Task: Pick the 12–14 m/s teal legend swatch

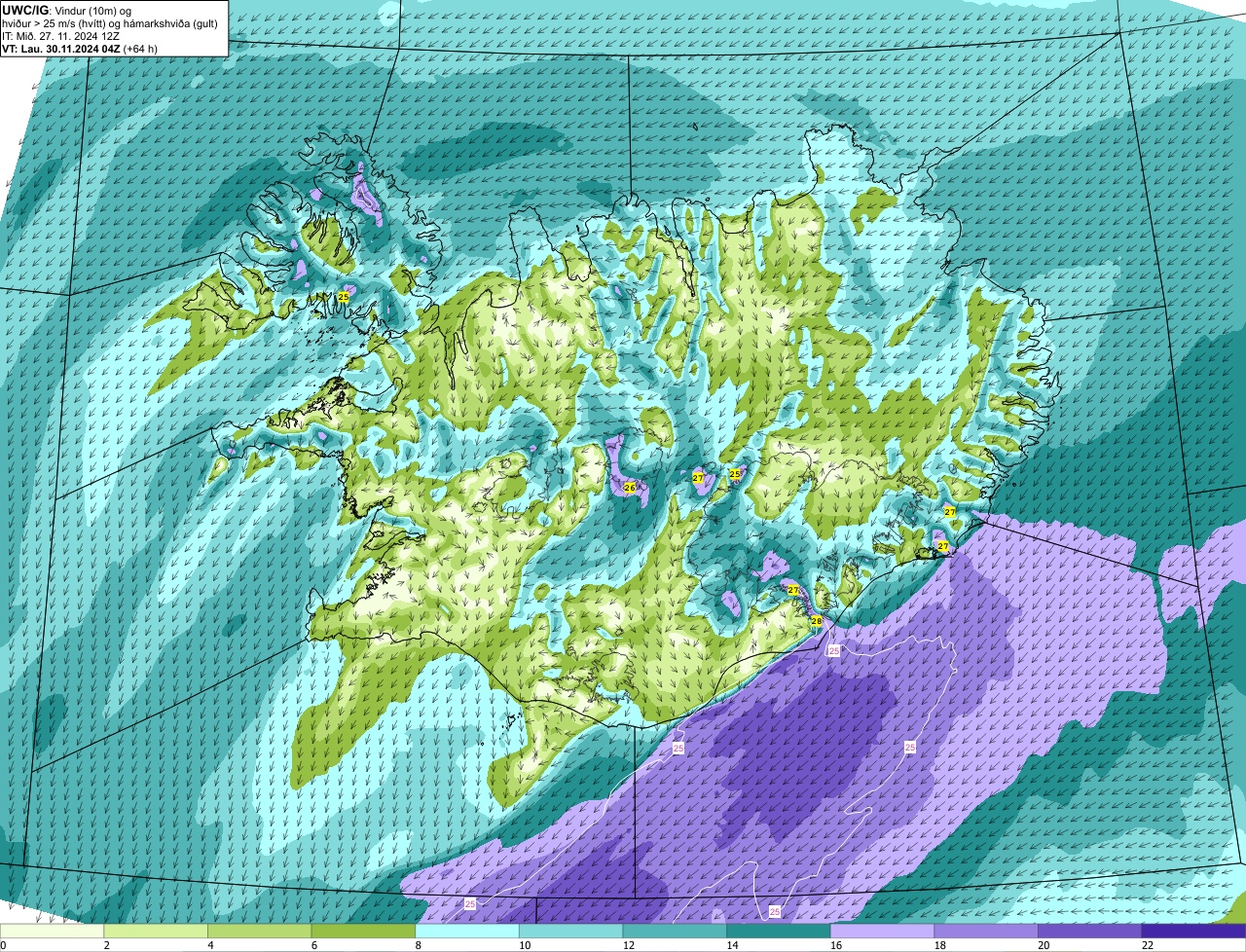Action: point(675,932)
